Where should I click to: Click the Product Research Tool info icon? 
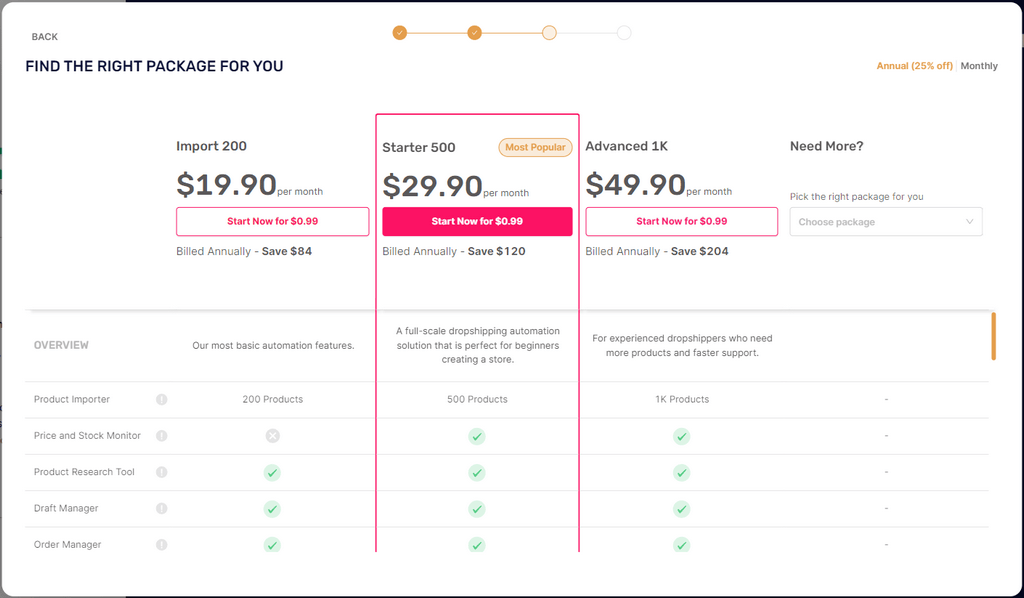click(161, 472)
